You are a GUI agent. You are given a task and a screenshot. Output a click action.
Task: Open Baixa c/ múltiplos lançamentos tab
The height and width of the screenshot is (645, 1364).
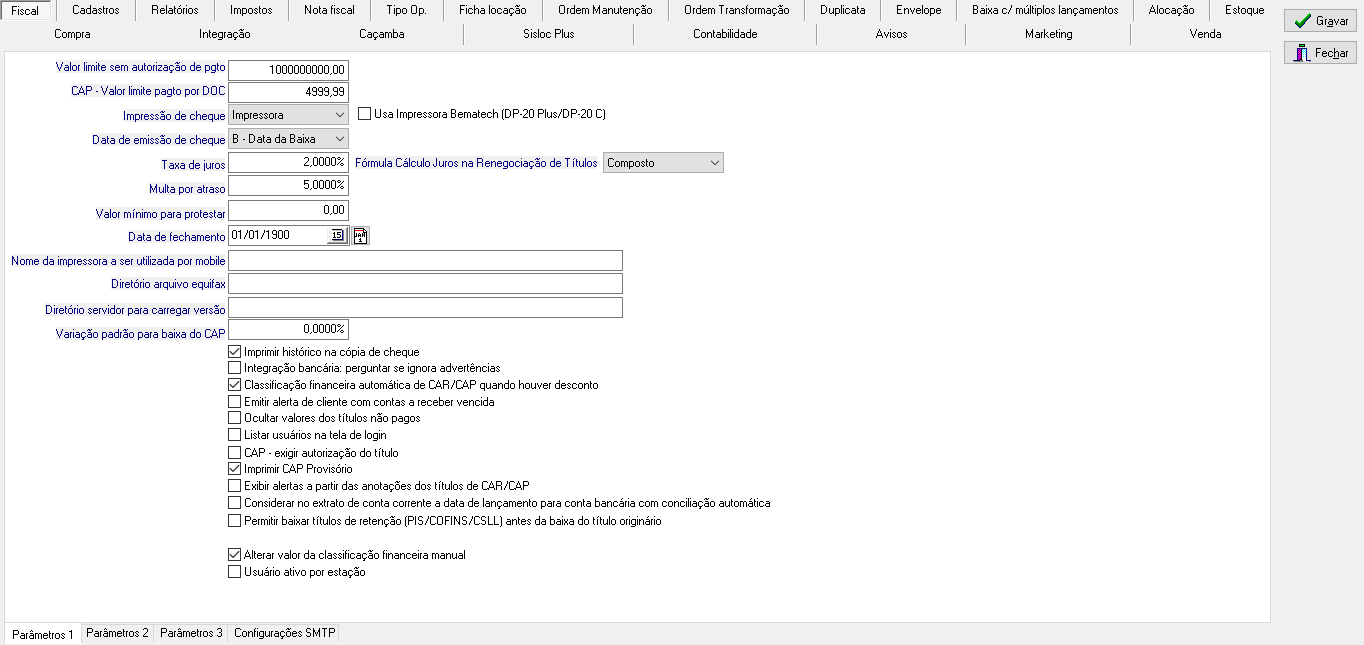[x=1045, y=10]
